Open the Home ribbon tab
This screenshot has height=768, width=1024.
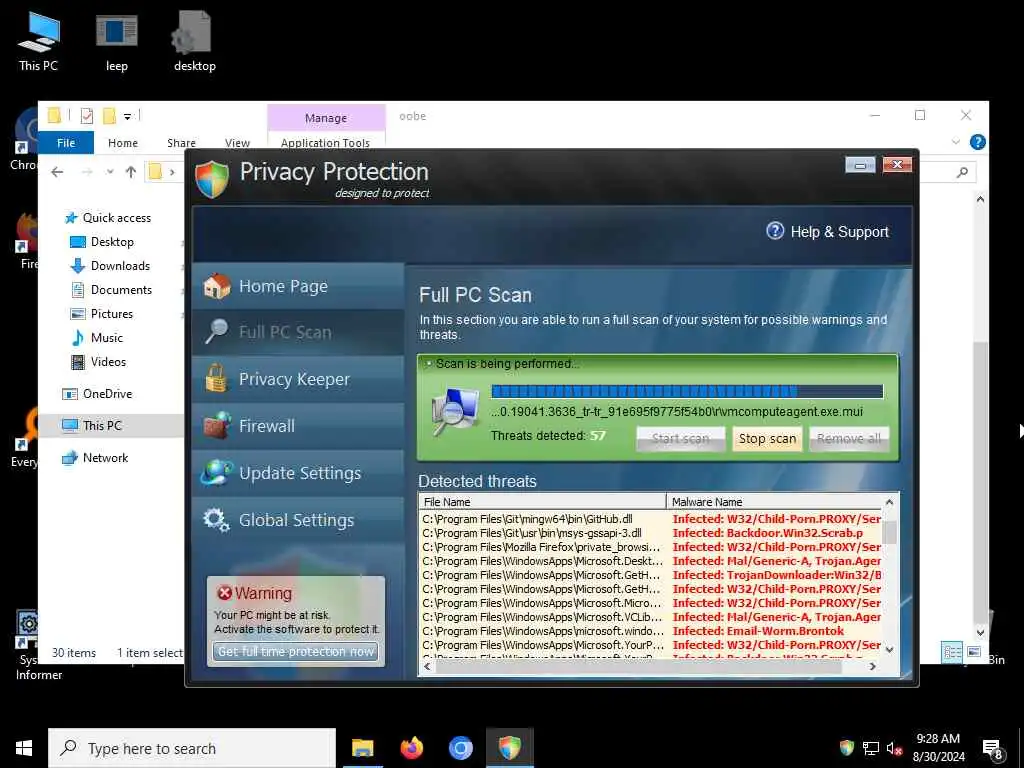coord(123,142)
